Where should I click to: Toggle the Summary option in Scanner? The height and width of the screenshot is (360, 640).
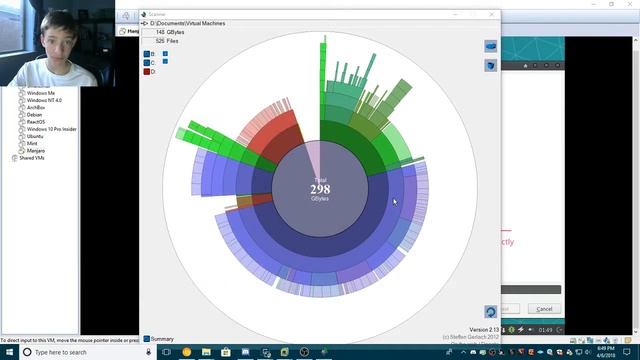point(158,339)
